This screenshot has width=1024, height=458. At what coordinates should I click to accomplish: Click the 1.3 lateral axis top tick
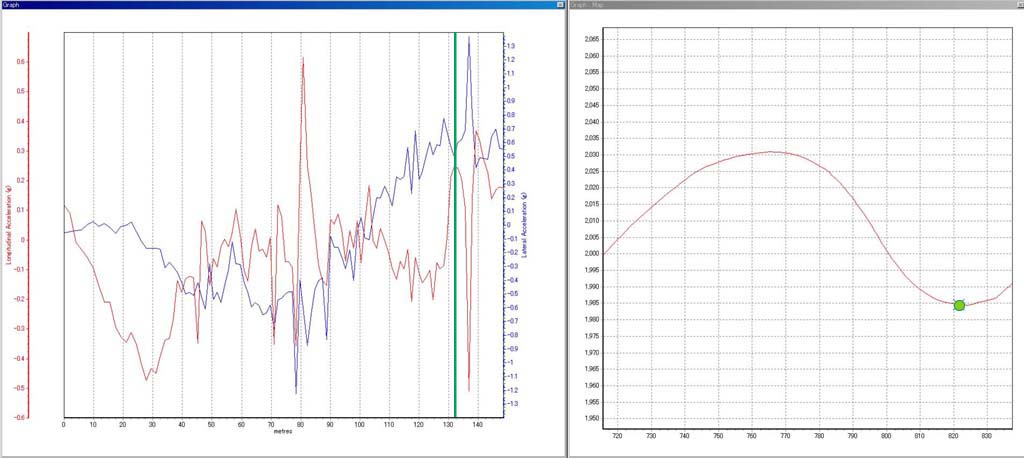pos(511,46)
